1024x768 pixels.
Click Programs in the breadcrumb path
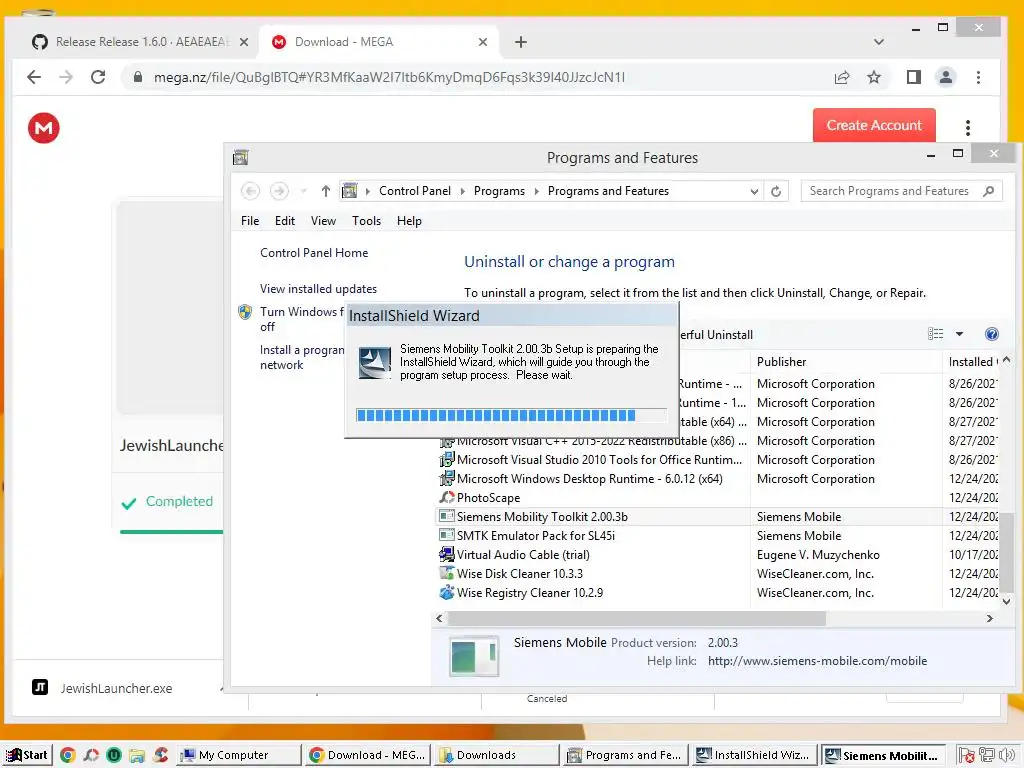coord(499,191)
